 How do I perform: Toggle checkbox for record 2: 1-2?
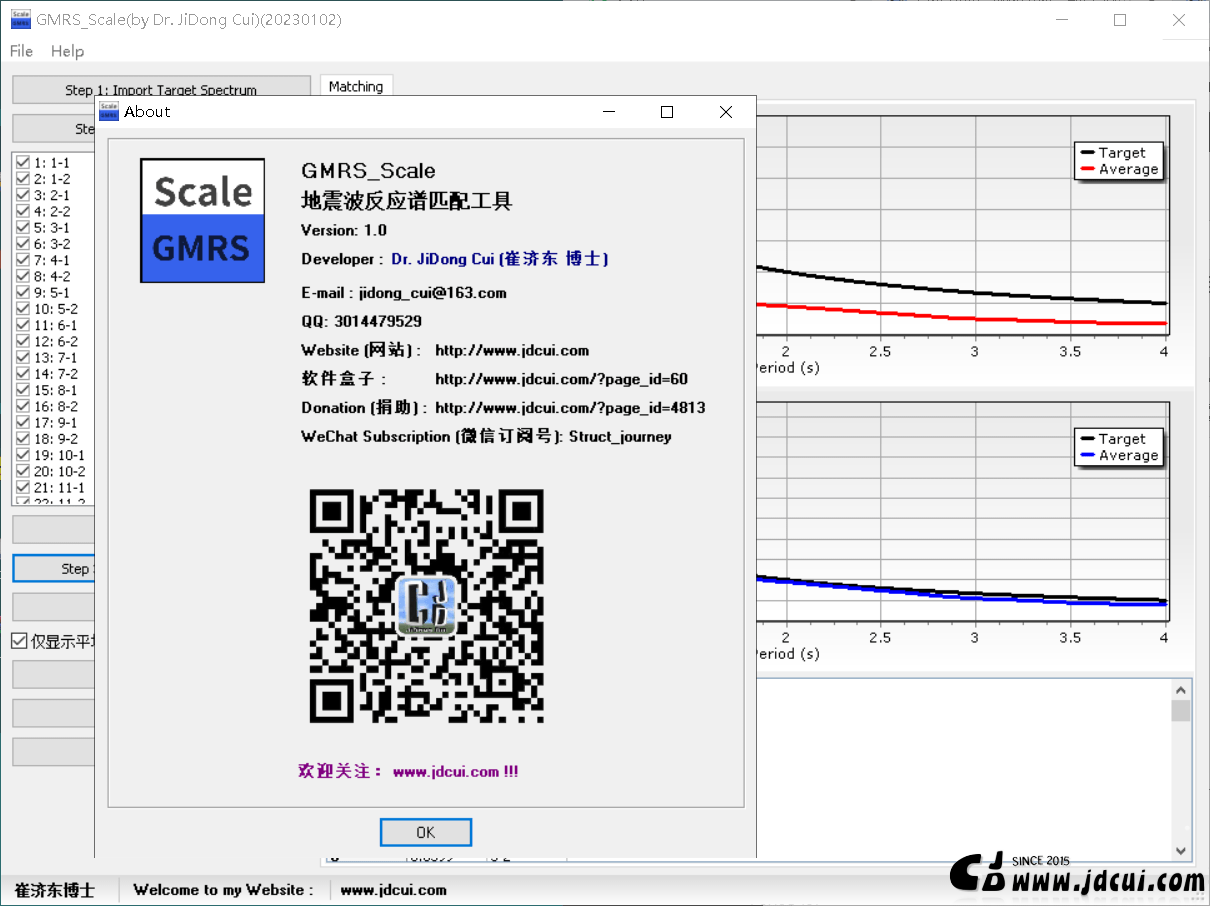pos(23,178)
